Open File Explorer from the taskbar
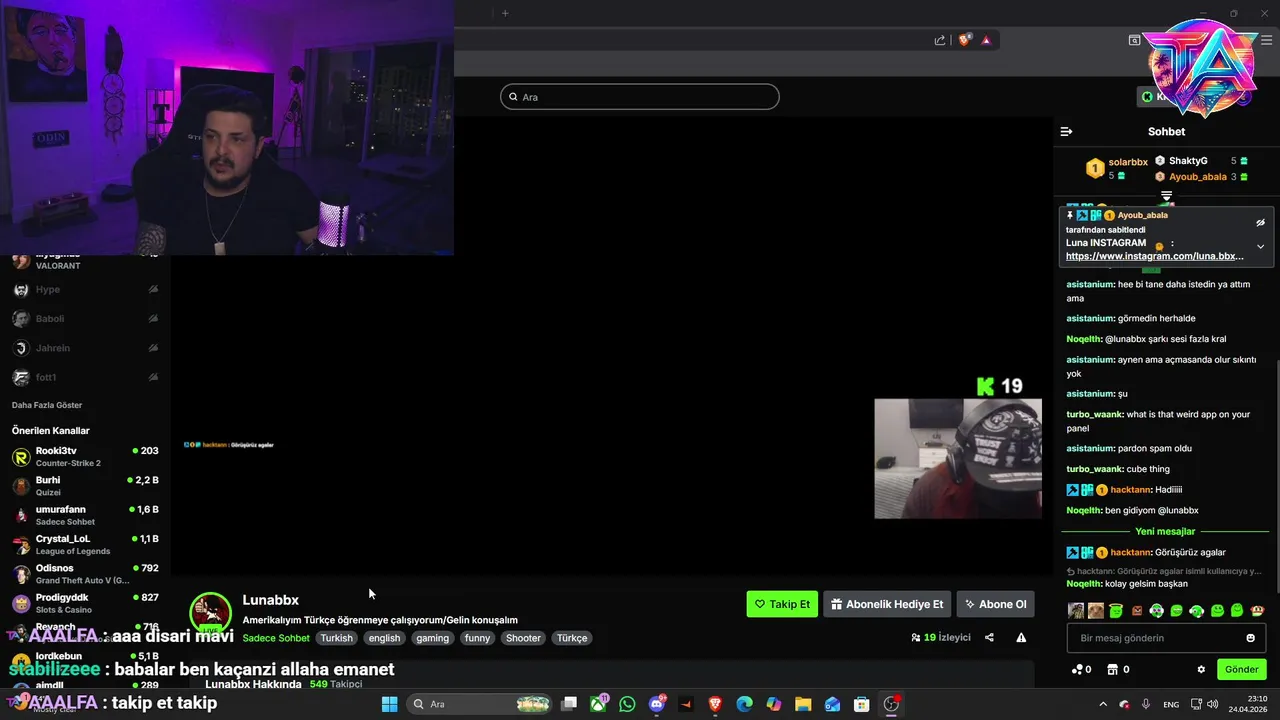The width and height of the screenshot is (1280, 720). pyautogui.click(x=803, y=704)
